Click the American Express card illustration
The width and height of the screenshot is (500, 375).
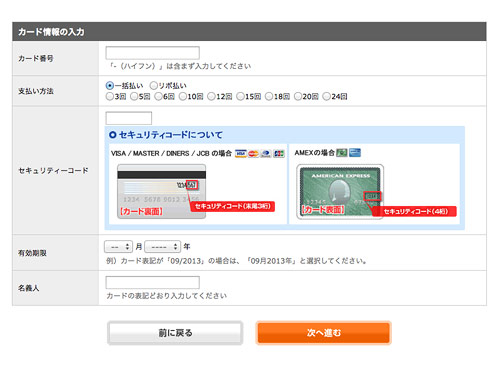(340, 191)
